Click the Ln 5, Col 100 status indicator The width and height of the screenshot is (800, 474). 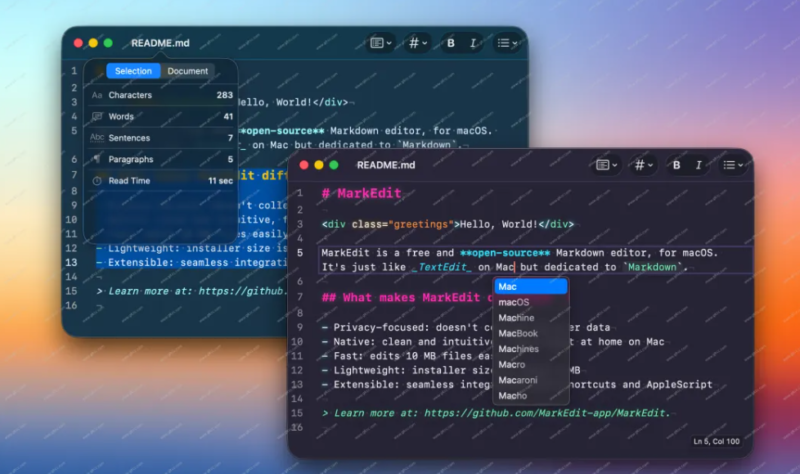716,441
